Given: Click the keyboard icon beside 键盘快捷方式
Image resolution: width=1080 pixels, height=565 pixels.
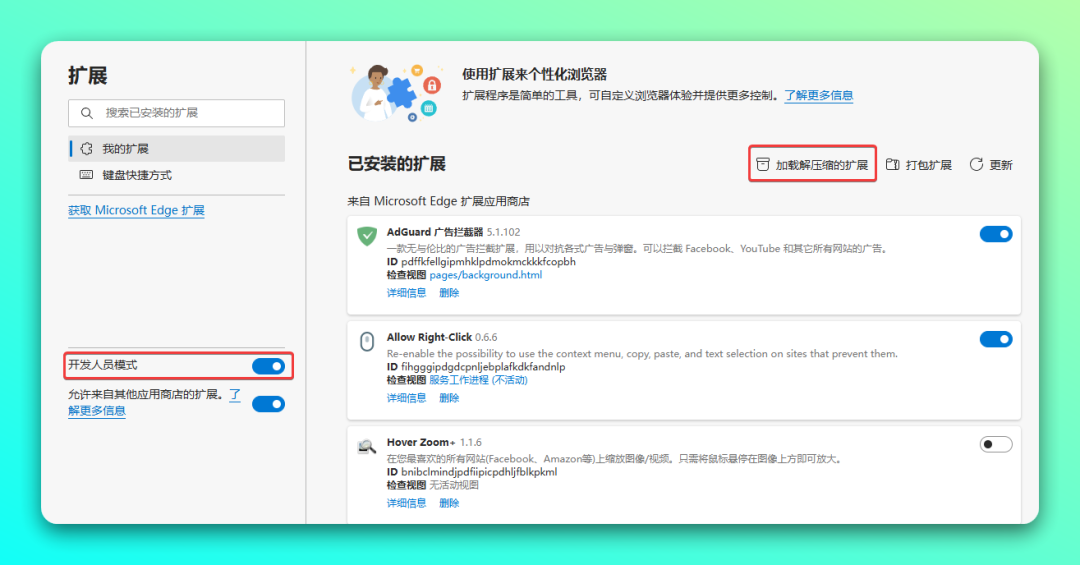Looking at the screenshot, I should (x=86, y=175).
